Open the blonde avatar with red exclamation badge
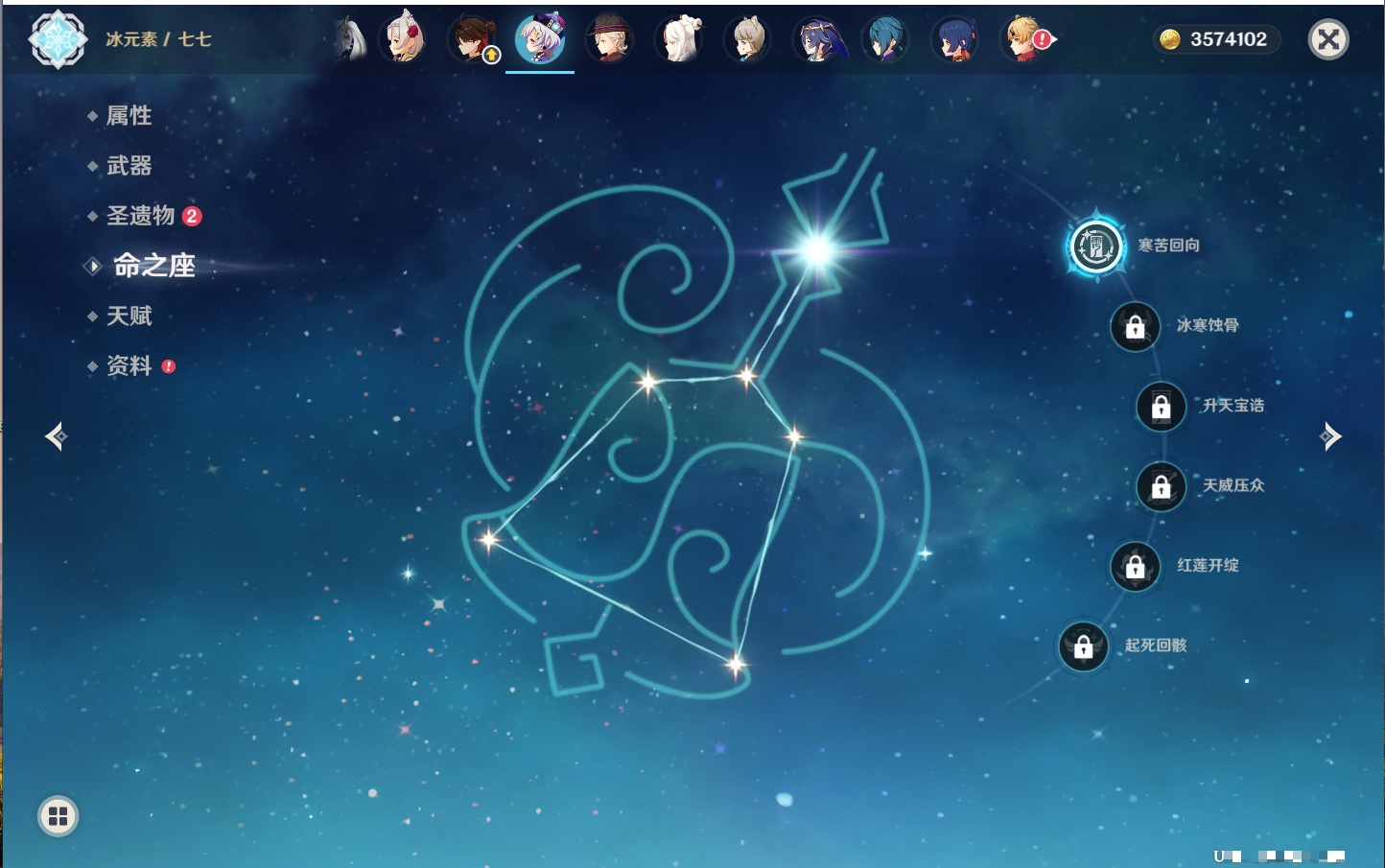This screenshot has width=1385, height=868. click(1025, 39)
